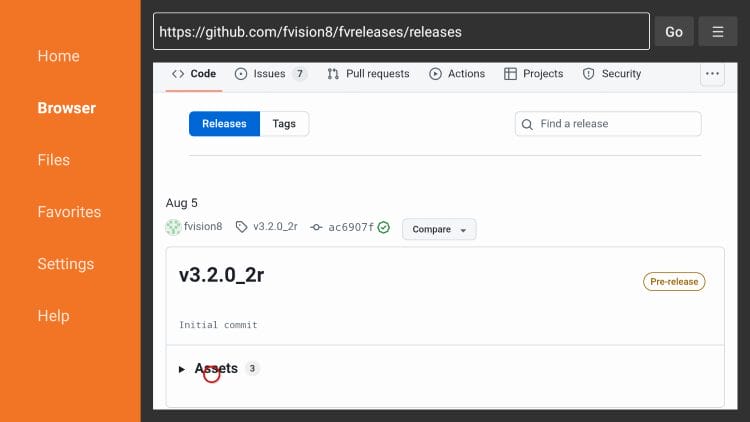Click the magnifier icon in release search

(x=527, y=124)
